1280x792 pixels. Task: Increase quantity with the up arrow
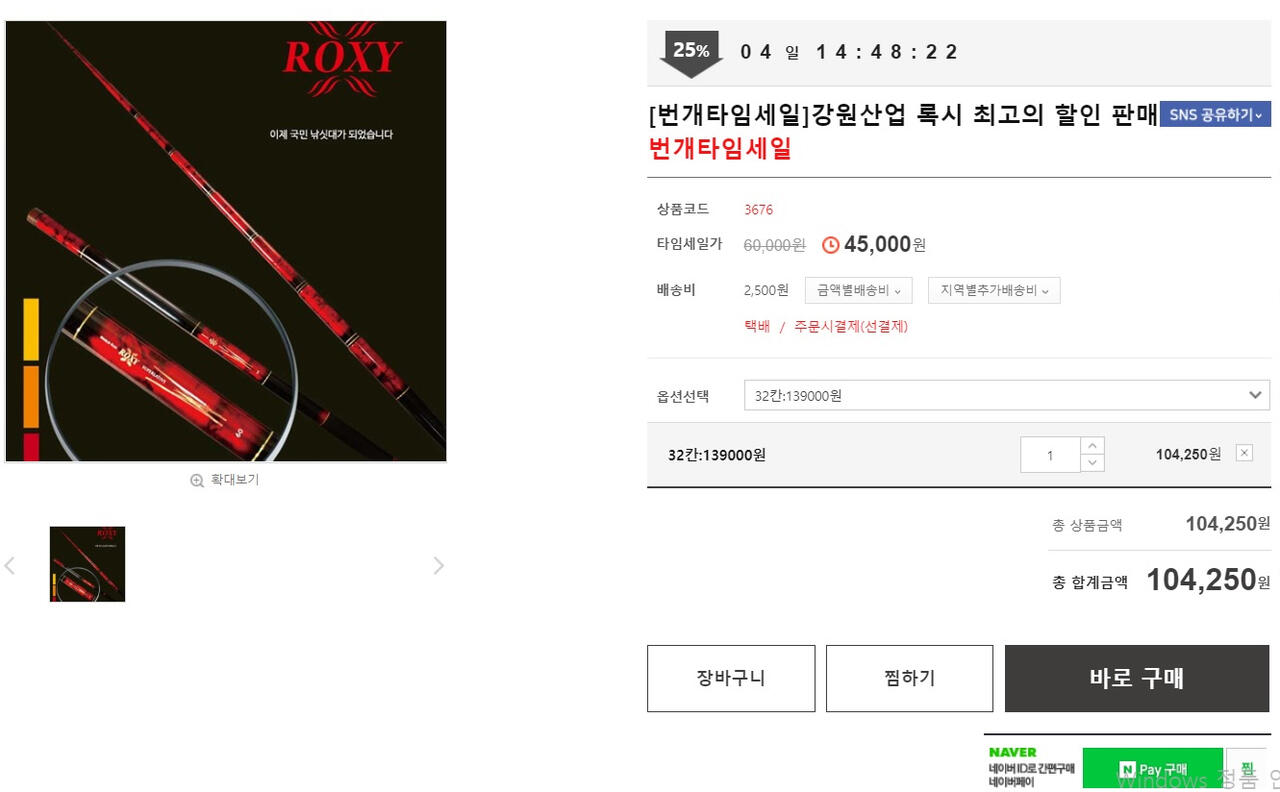tap(1092, 446)
